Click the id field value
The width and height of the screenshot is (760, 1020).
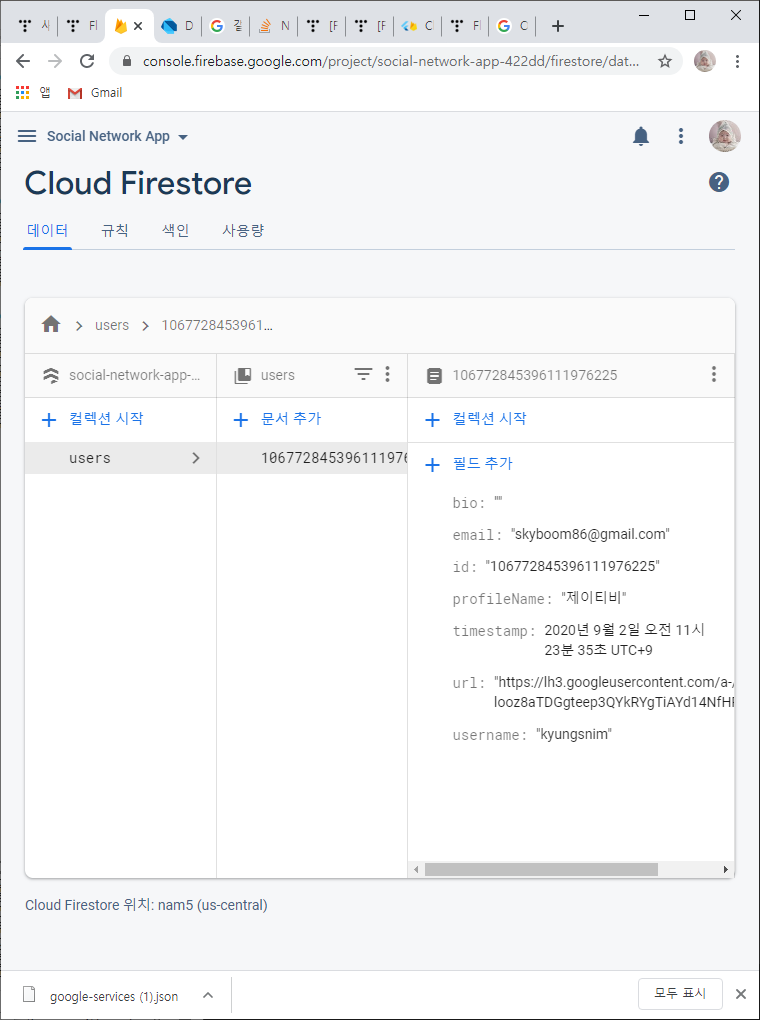(573, 567)
